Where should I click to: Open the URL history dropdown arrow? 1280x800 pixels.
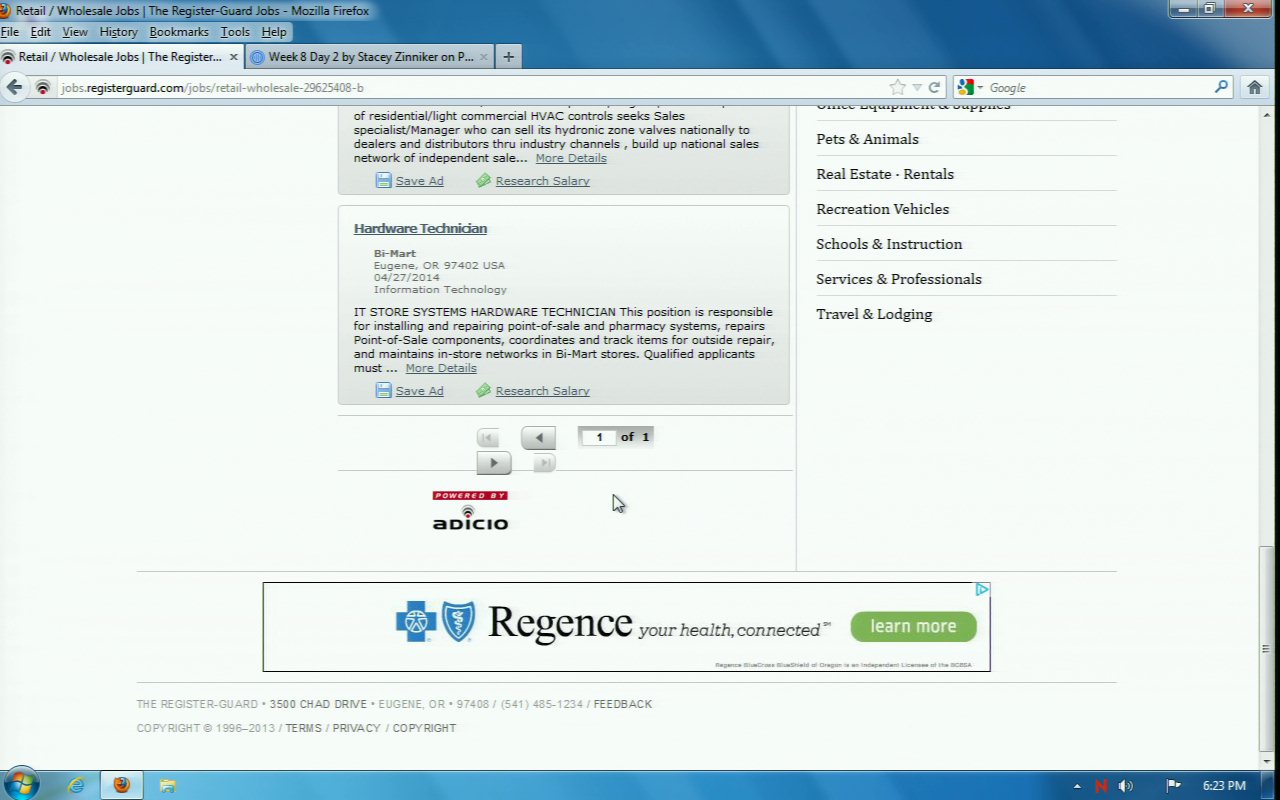[x=917, y=87]
